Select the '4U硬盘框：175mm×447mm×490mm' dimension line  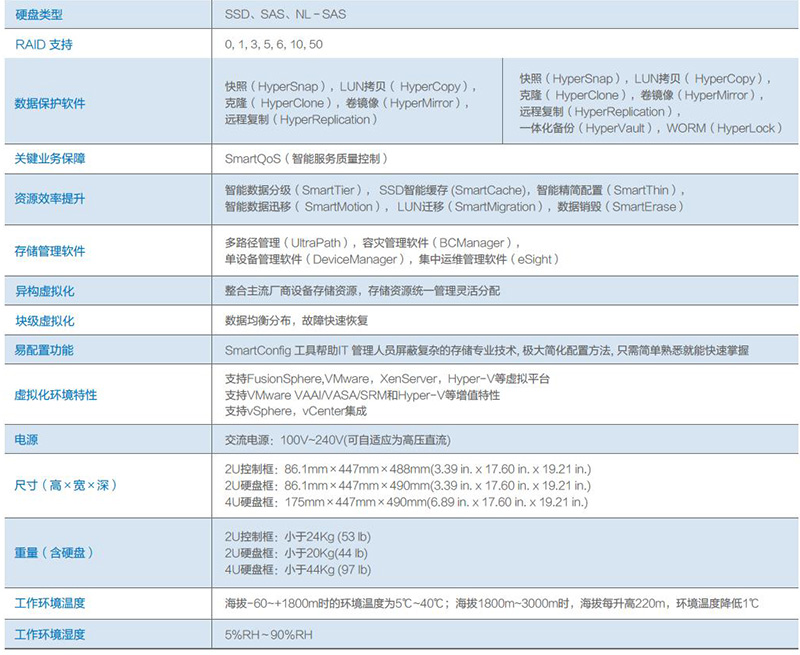pos(407,502)
